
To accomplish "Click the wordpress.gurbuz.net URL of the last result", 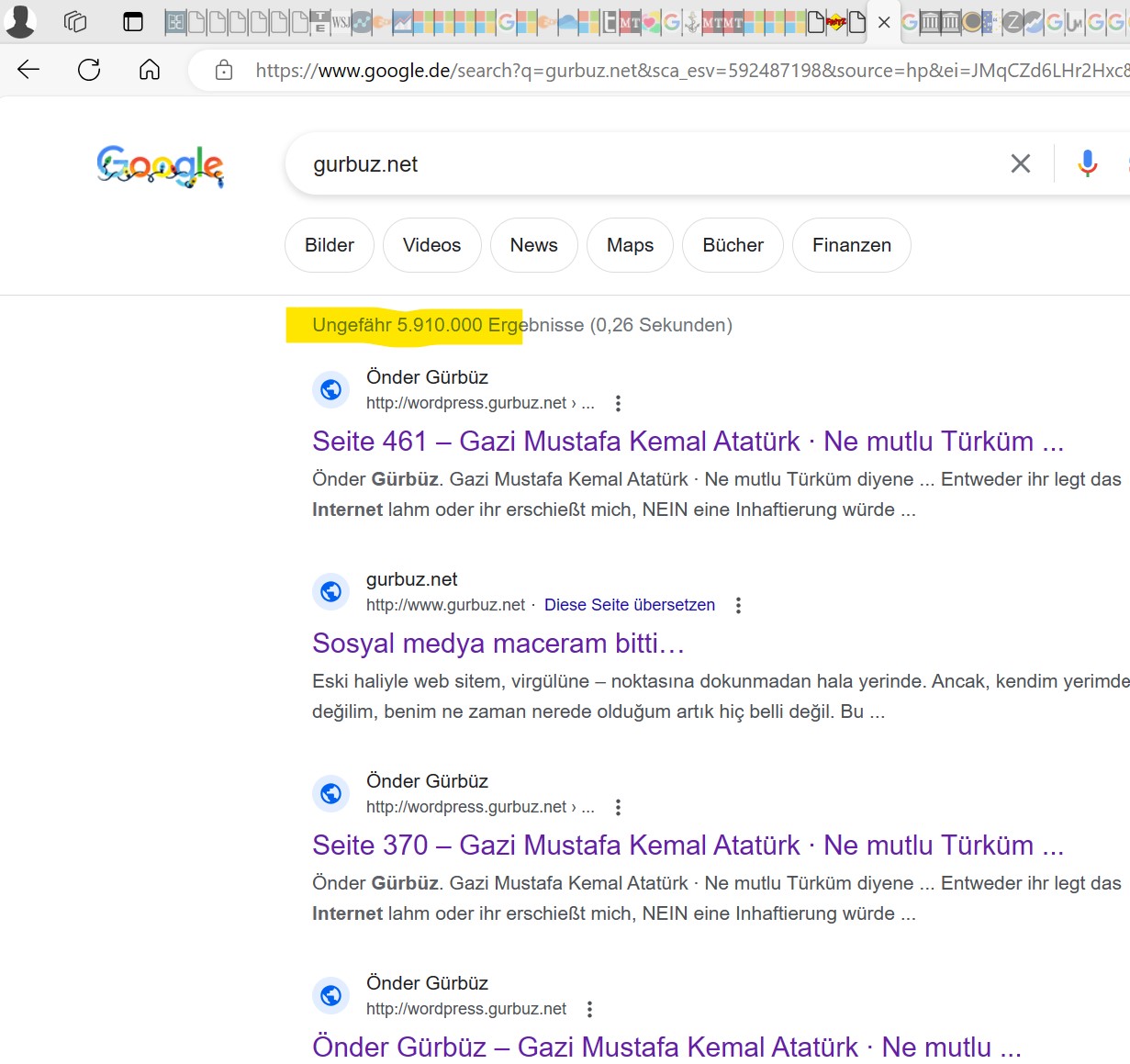I will tap(466, 1009).
